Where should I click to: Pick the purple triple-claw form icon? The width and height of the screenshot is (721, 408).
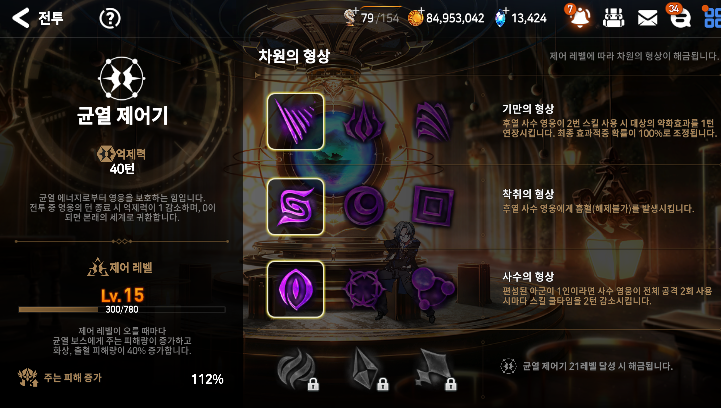pos(432,121)
